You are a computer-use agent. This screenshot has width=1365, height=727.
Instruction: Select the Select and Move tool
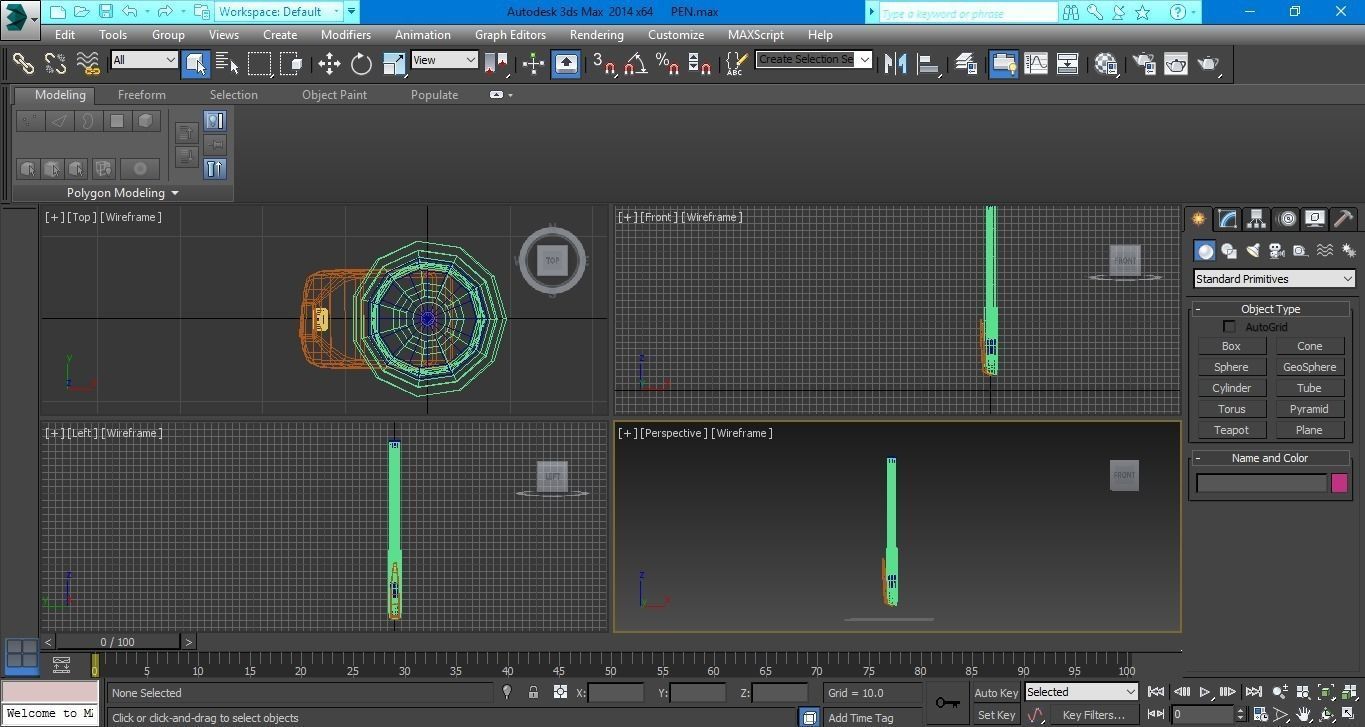click(x=329, y=64)
